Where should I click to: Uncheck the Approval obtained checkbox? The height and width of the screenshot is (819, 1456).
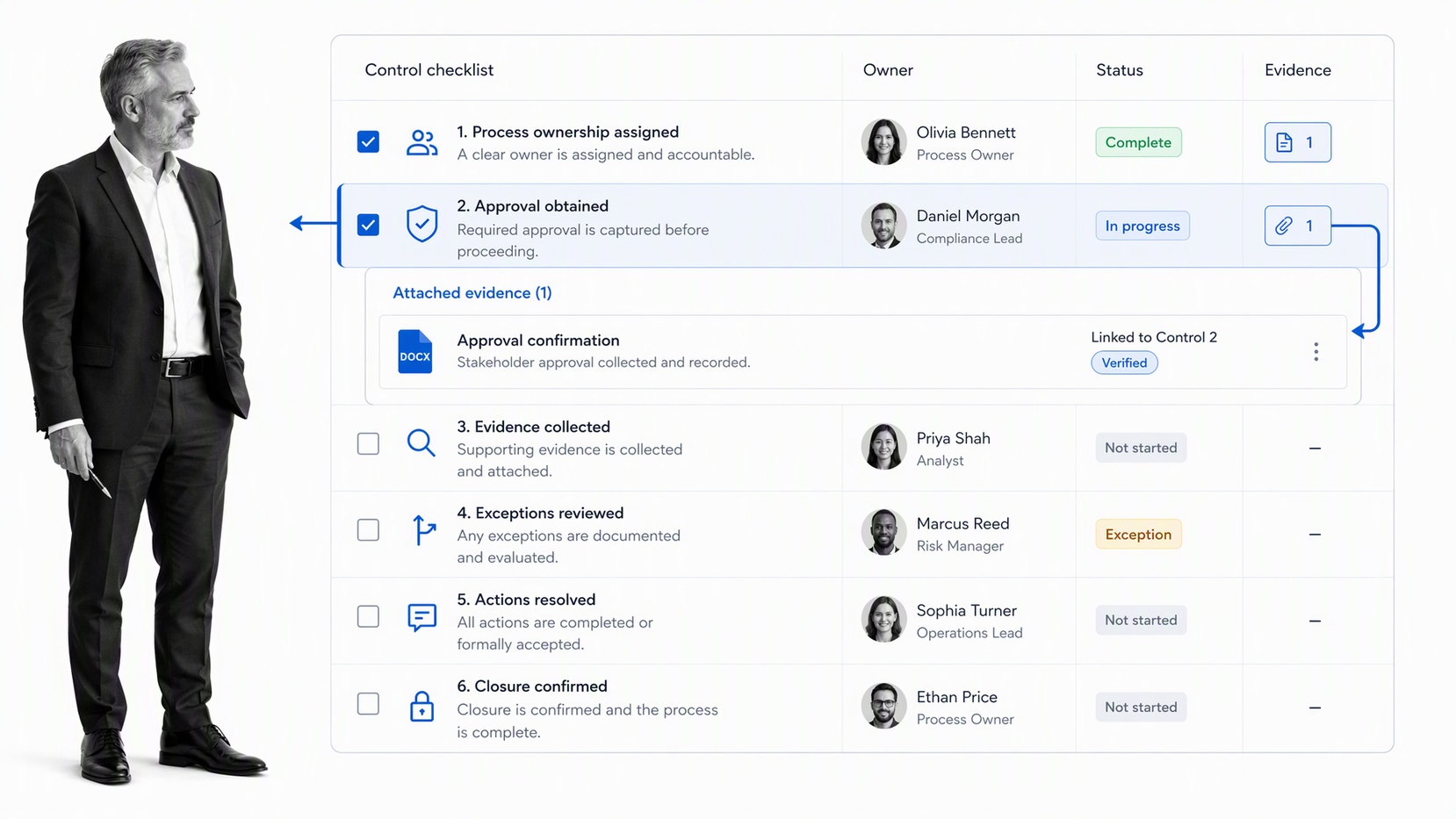368,225
